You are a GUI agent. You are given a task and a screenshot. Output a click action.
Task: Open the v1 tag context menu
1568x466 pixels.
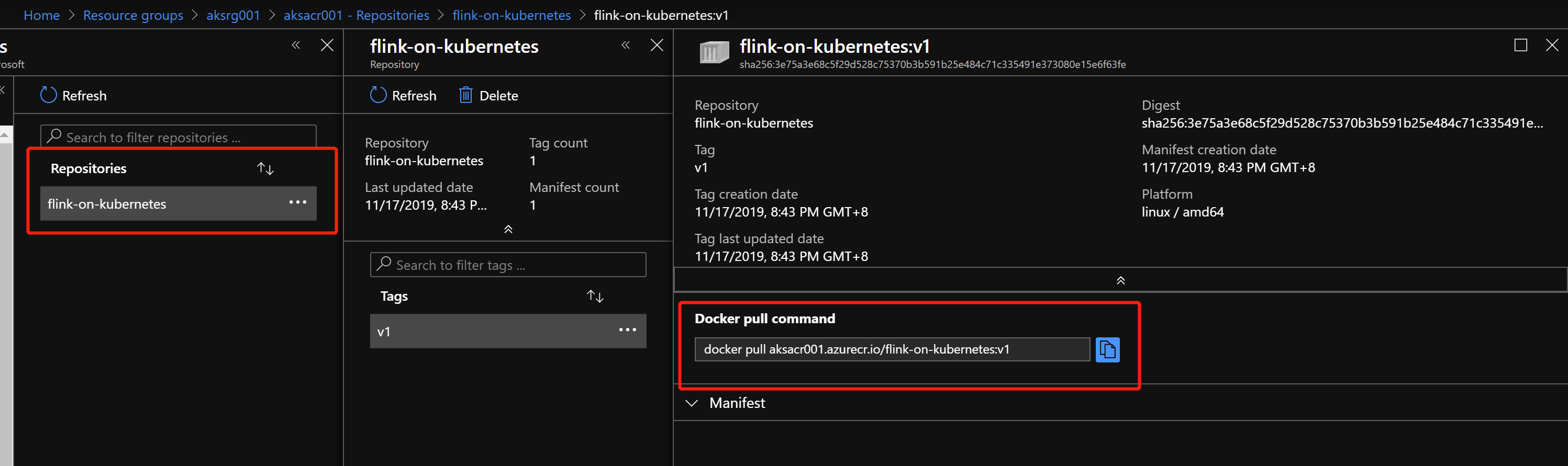click(x=627, y=331)
